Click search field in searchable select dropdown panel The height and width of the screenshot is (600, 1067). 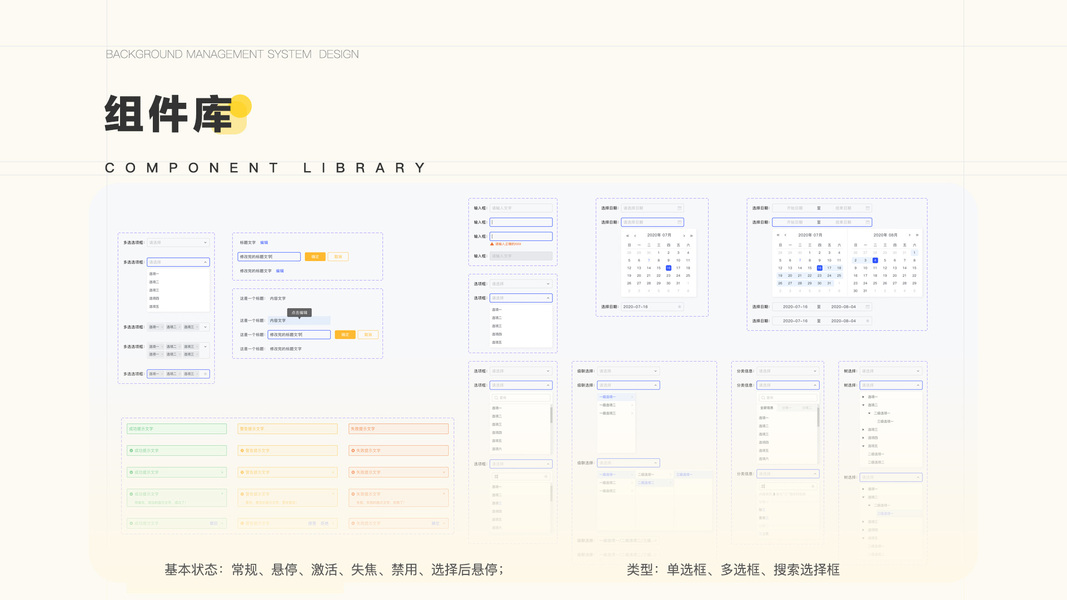[x=521, y=398]
